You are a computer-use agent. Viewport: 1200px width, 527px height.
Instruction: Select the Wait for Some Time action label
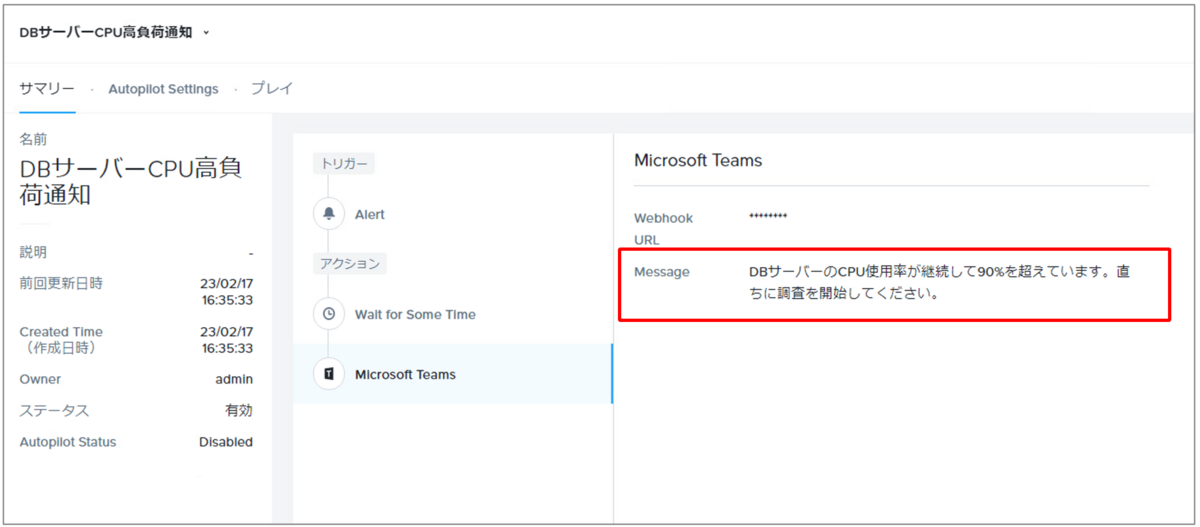pyautogui.click(x=415, y=314)
